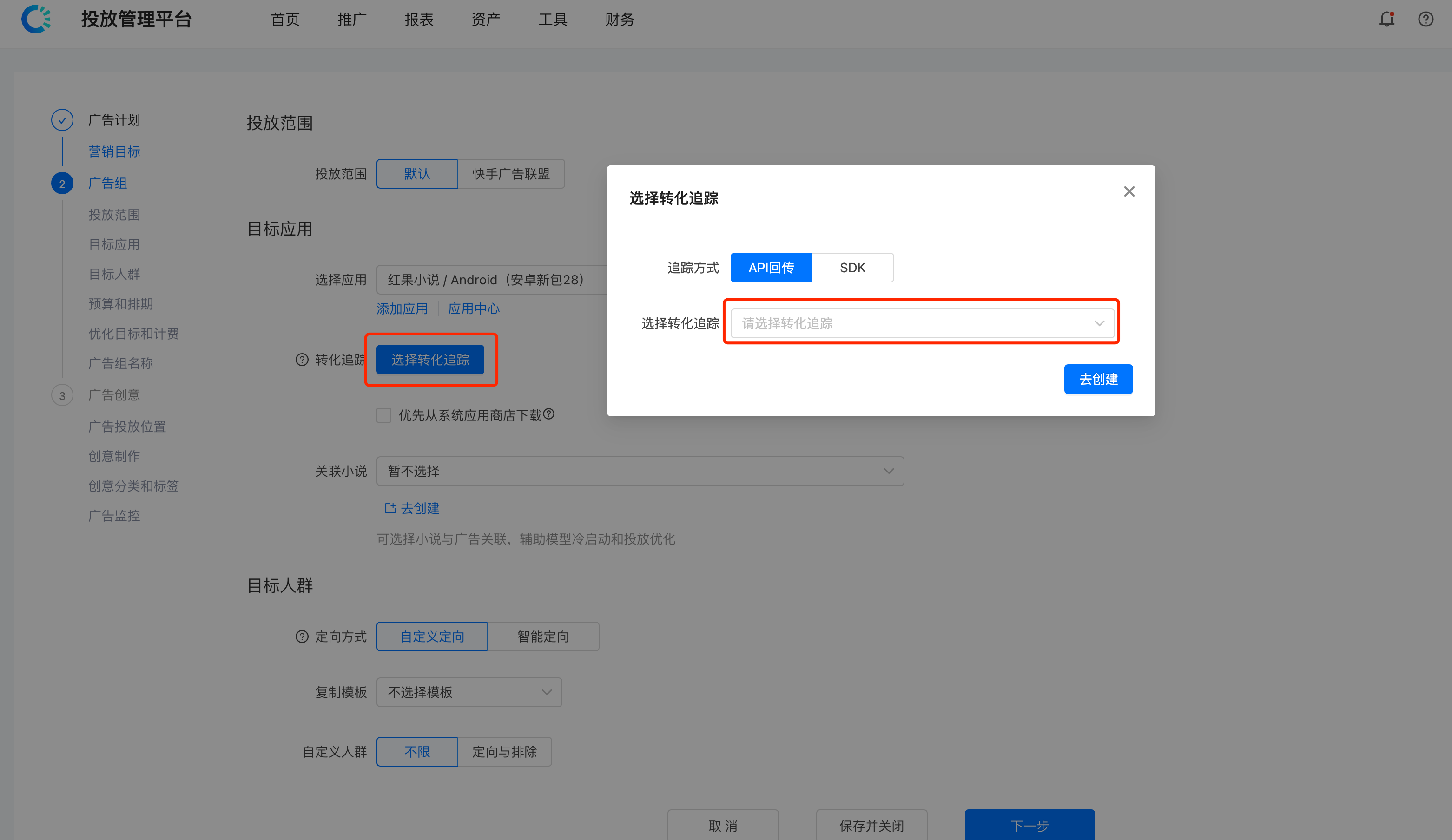
Task: Click step 3 circle for 广告创意
Action: (x=62, y=395)
